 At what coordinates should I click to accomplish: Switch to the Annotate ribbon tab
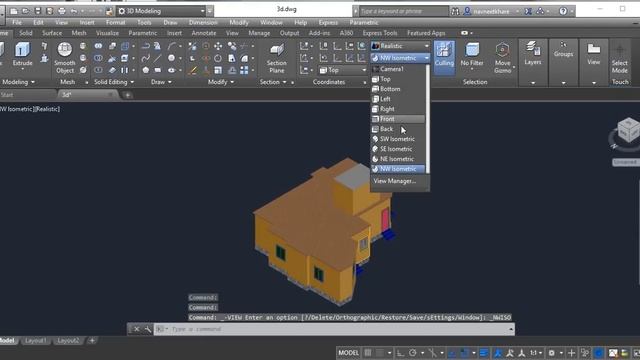click(x=204, y=33)
